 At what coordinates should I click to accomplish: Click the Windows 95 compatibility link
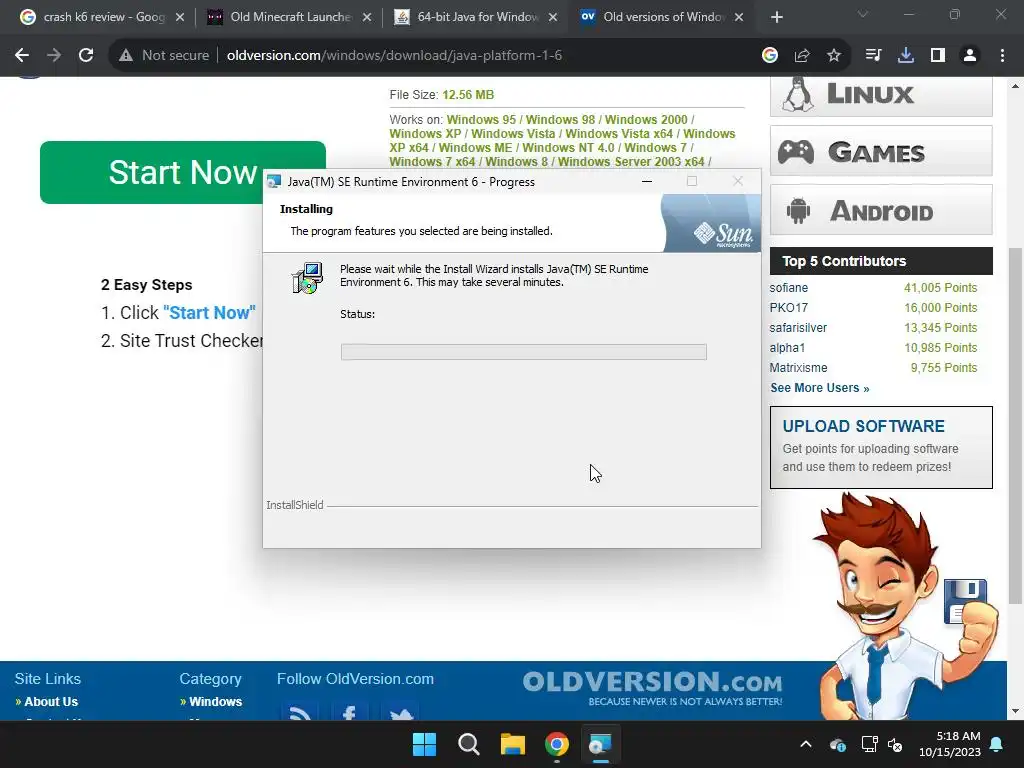click(x=481, y=120)
